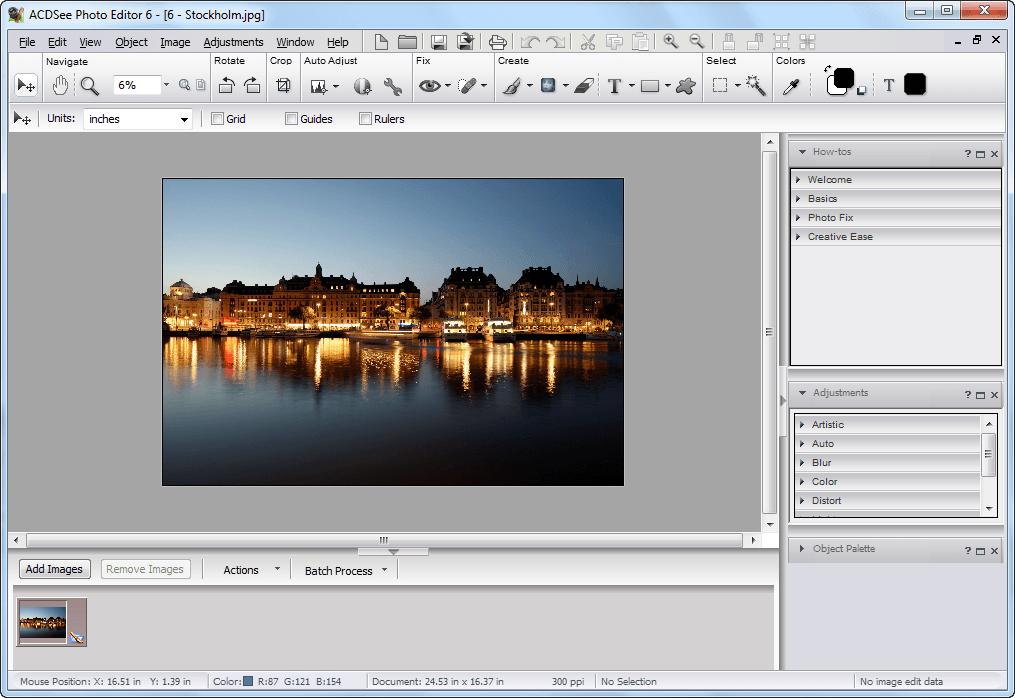Image resolution: width=1015 pixels, height=698 pixels.
Task: Open the Units dropdown
Action: click(x=137, y=119)
